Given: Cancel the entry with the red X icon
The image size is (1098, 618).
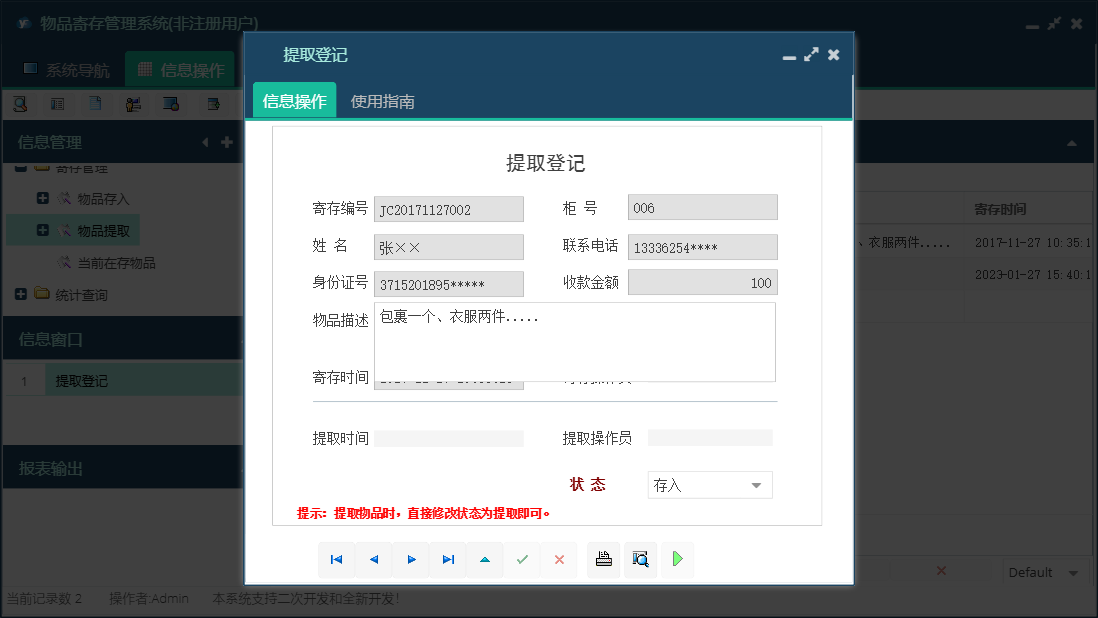Looking at the screenshot, I should coord(559,560).
